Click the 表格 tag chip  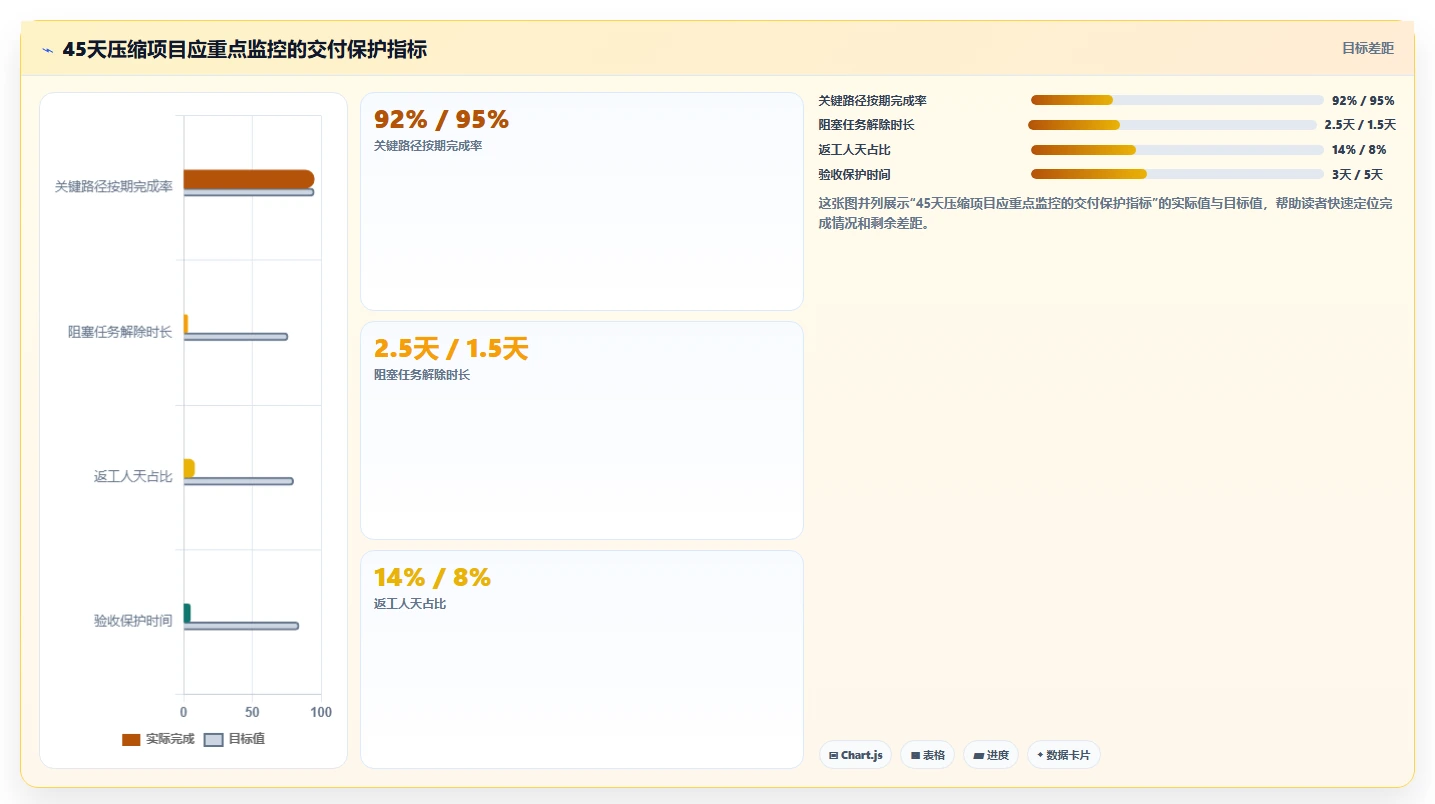pos(928,755)
